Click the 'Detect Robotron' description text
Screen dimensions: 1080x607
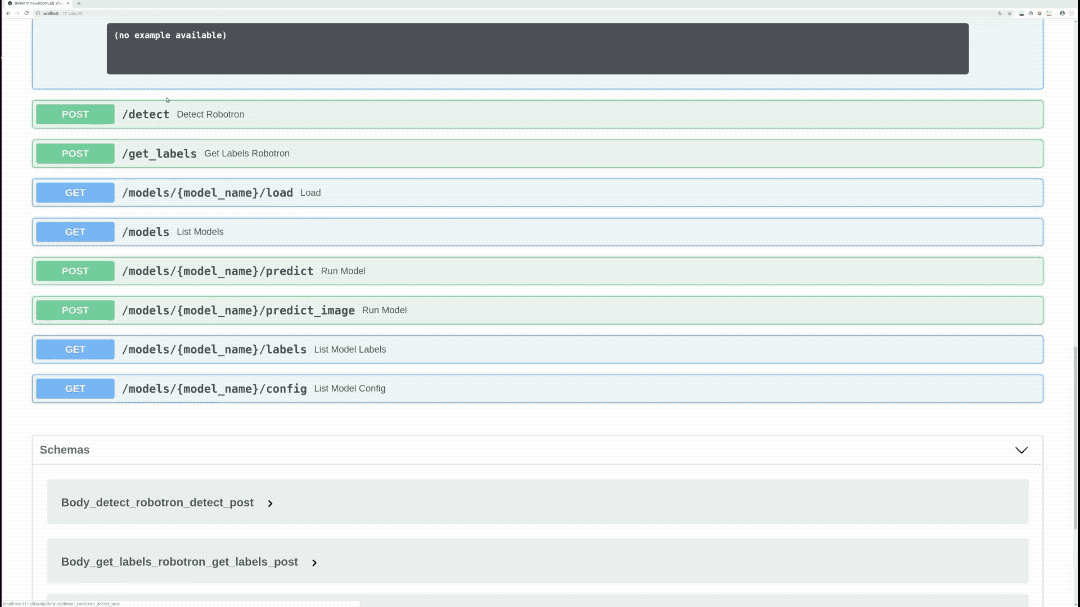pyautogui.click(x=210, y=114)
